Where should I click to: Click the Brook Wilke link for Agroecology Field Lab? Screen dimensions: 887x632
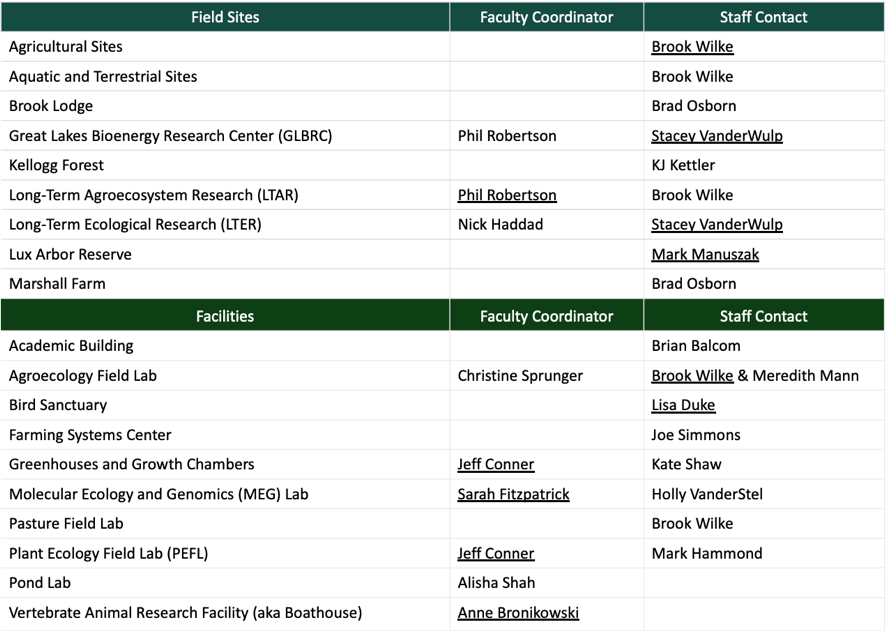click(x=692, y=375)
